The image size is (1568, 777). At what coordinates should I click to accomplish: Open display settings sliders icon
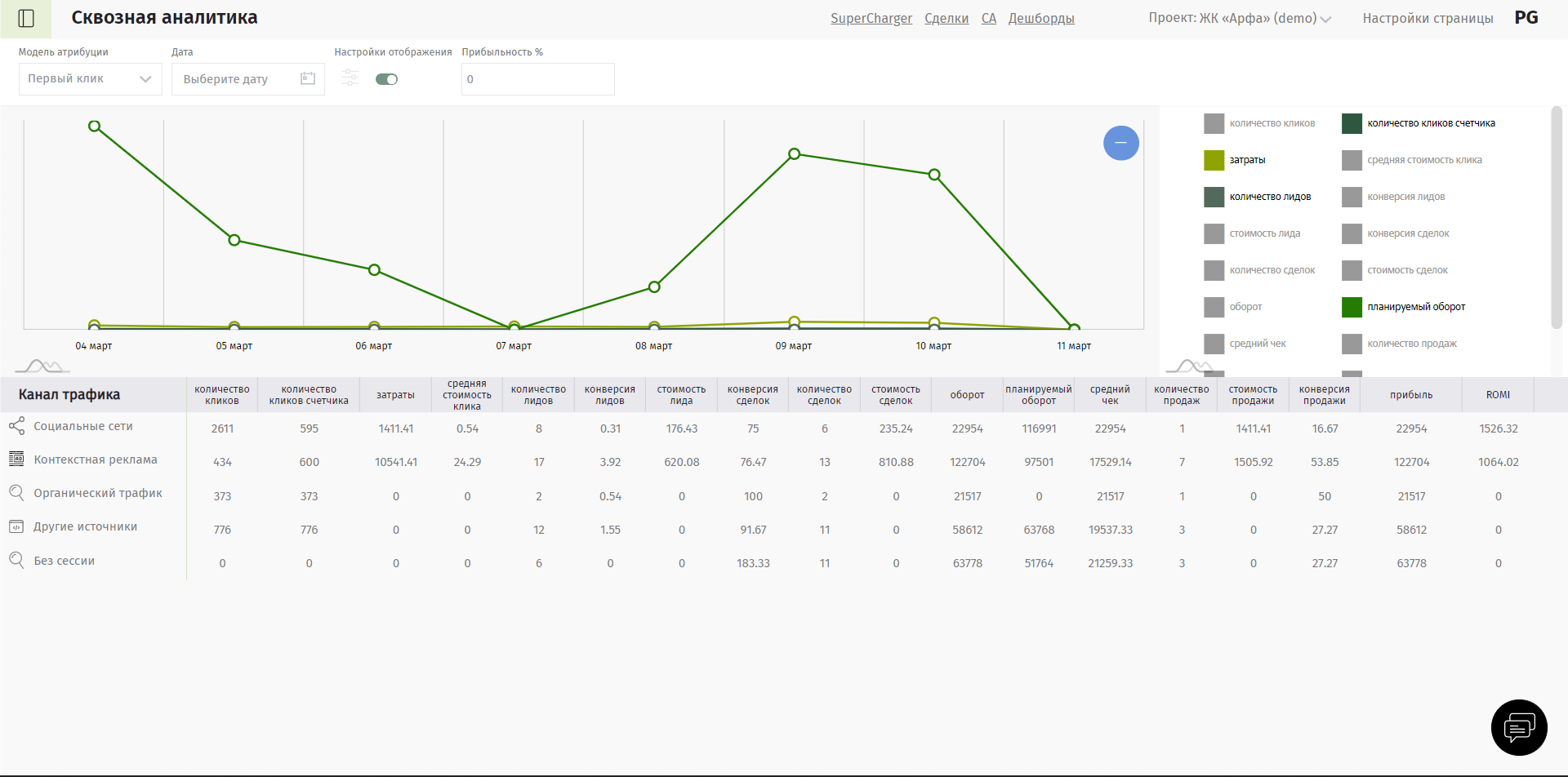tap(350, 78)
